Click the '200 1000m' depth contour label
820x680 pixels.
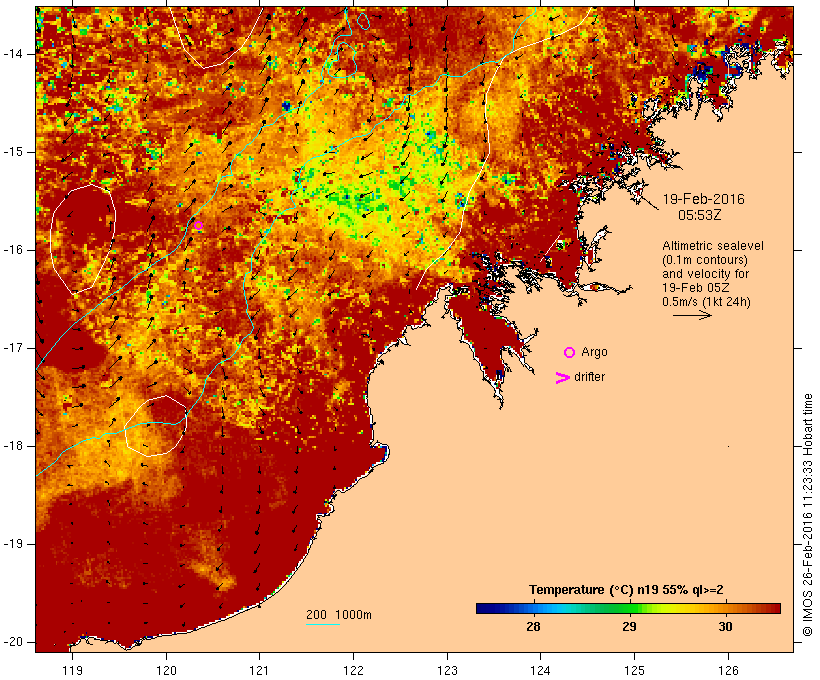[339, 615]
